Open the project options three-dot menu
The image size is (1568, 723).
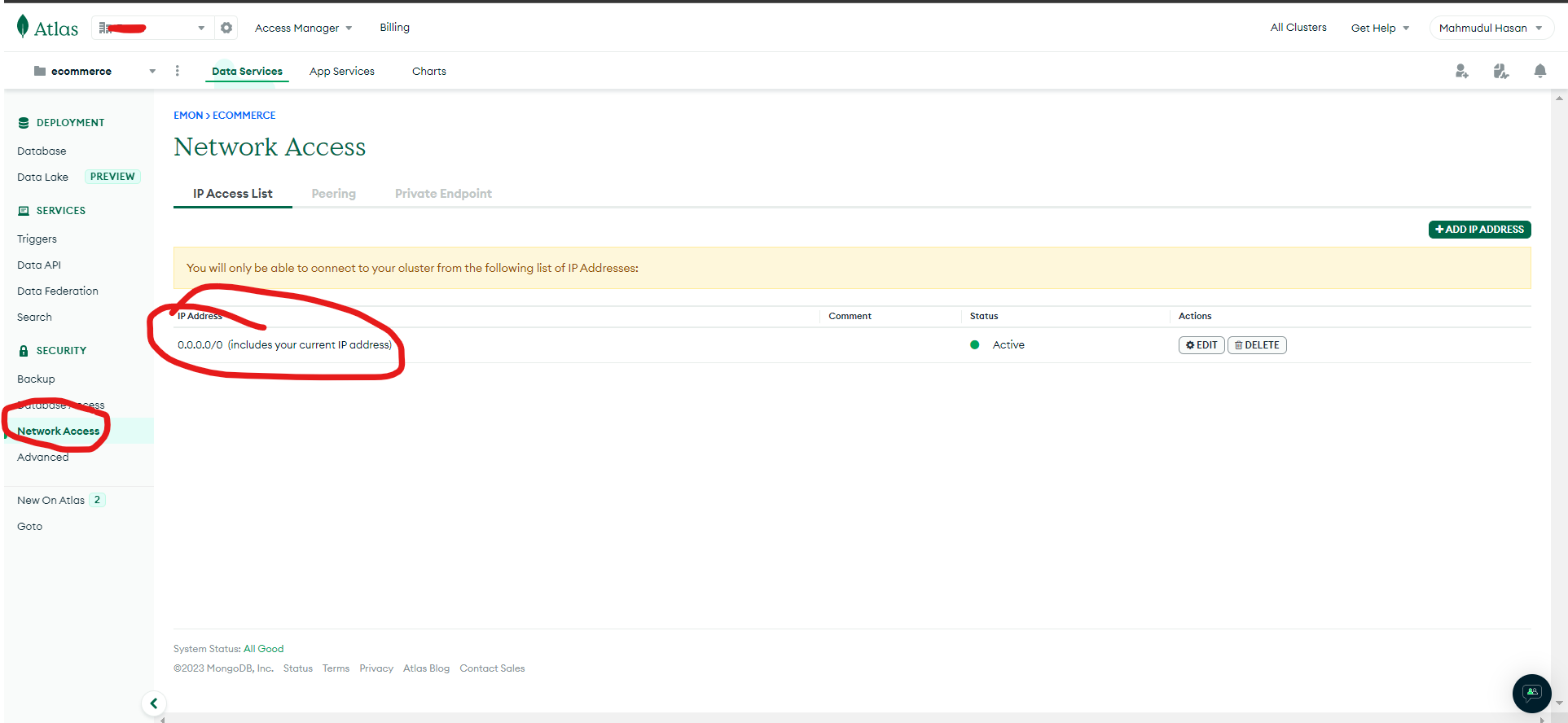click(177, 71)
